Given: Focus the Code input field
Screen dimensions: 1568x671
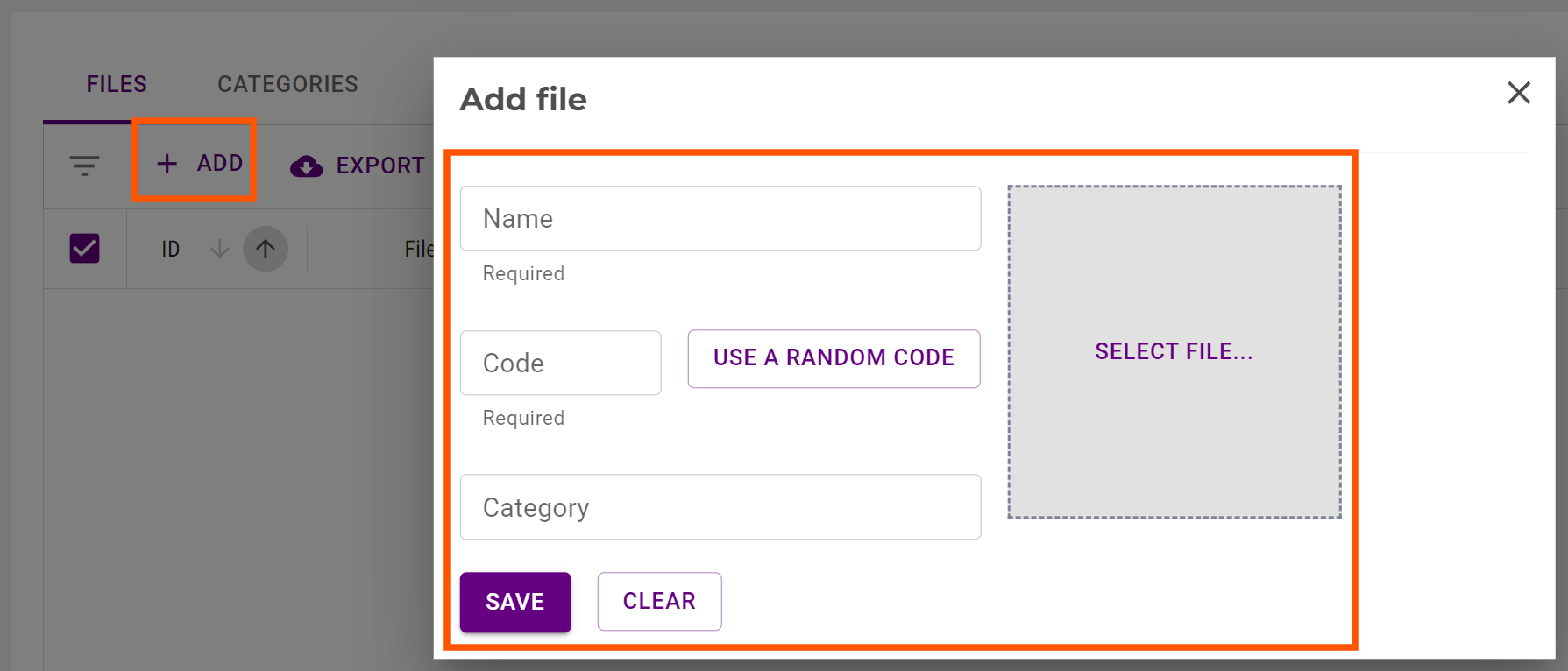Looking at the screenshot, I should 560,363.
